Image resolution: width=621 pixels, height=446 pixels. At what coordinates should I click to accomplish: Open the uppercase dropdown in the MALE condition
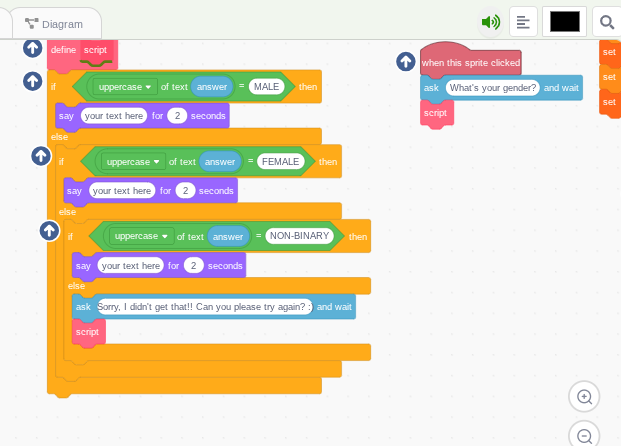point(124,87)
